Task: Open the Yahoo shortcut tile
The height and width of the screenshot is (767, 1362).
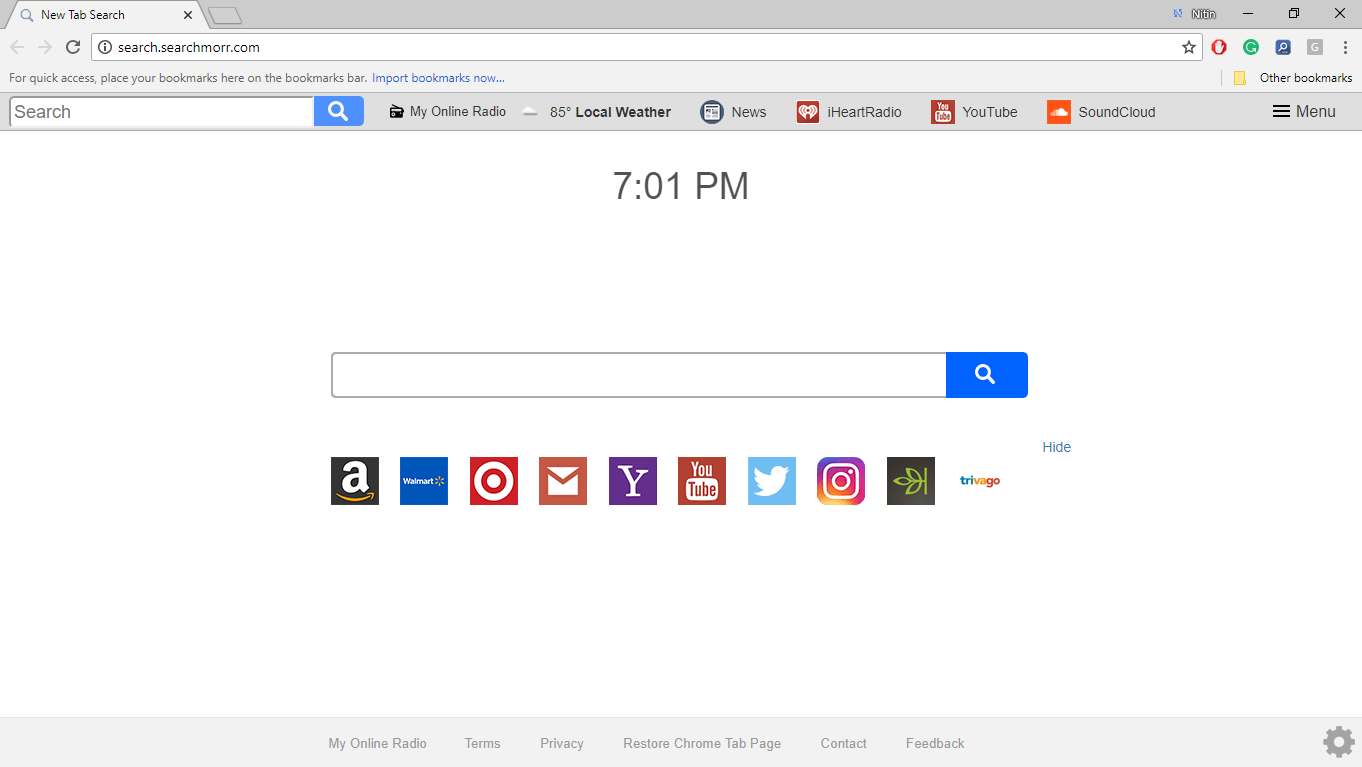Action: pyautogui.click(x=633, y=481)
